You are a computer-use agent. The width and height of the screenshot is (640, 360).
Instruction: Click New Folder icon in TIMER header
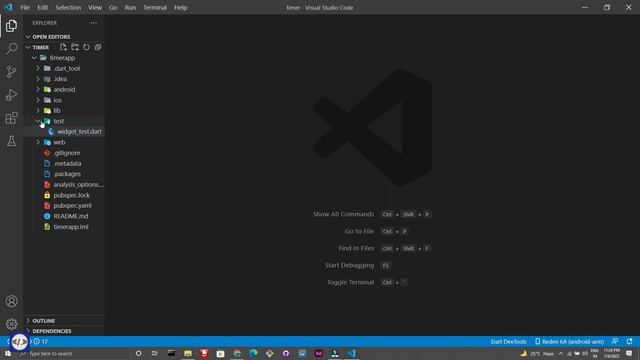(75, 47)
